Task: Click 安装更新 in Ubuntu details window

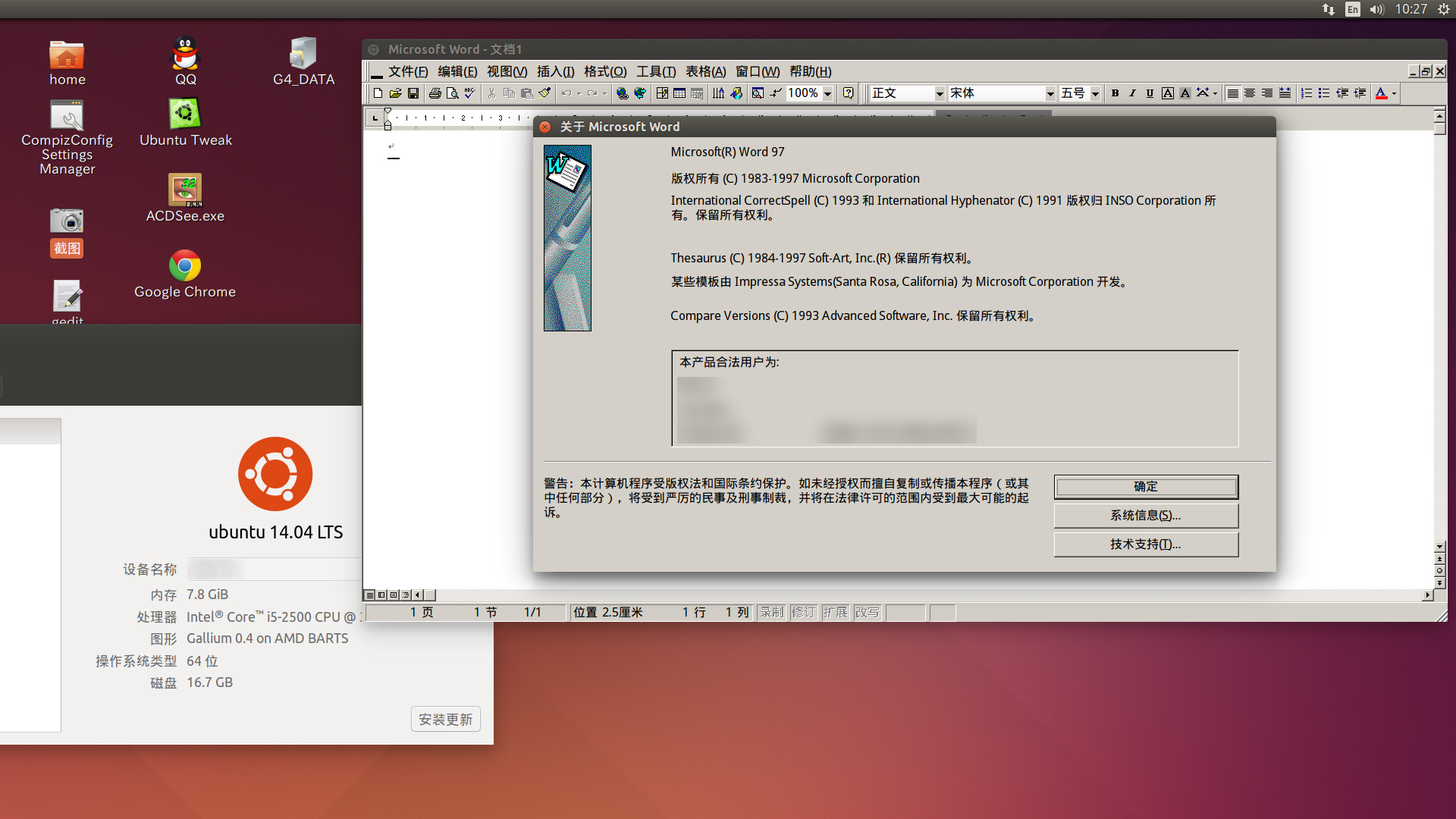Action: pos(446,719)
